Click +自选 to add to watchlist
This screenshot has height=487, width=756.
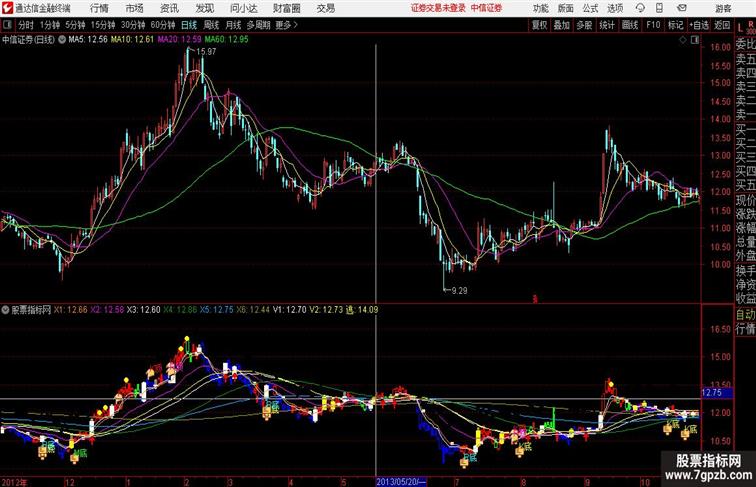[x=699, y=25]
